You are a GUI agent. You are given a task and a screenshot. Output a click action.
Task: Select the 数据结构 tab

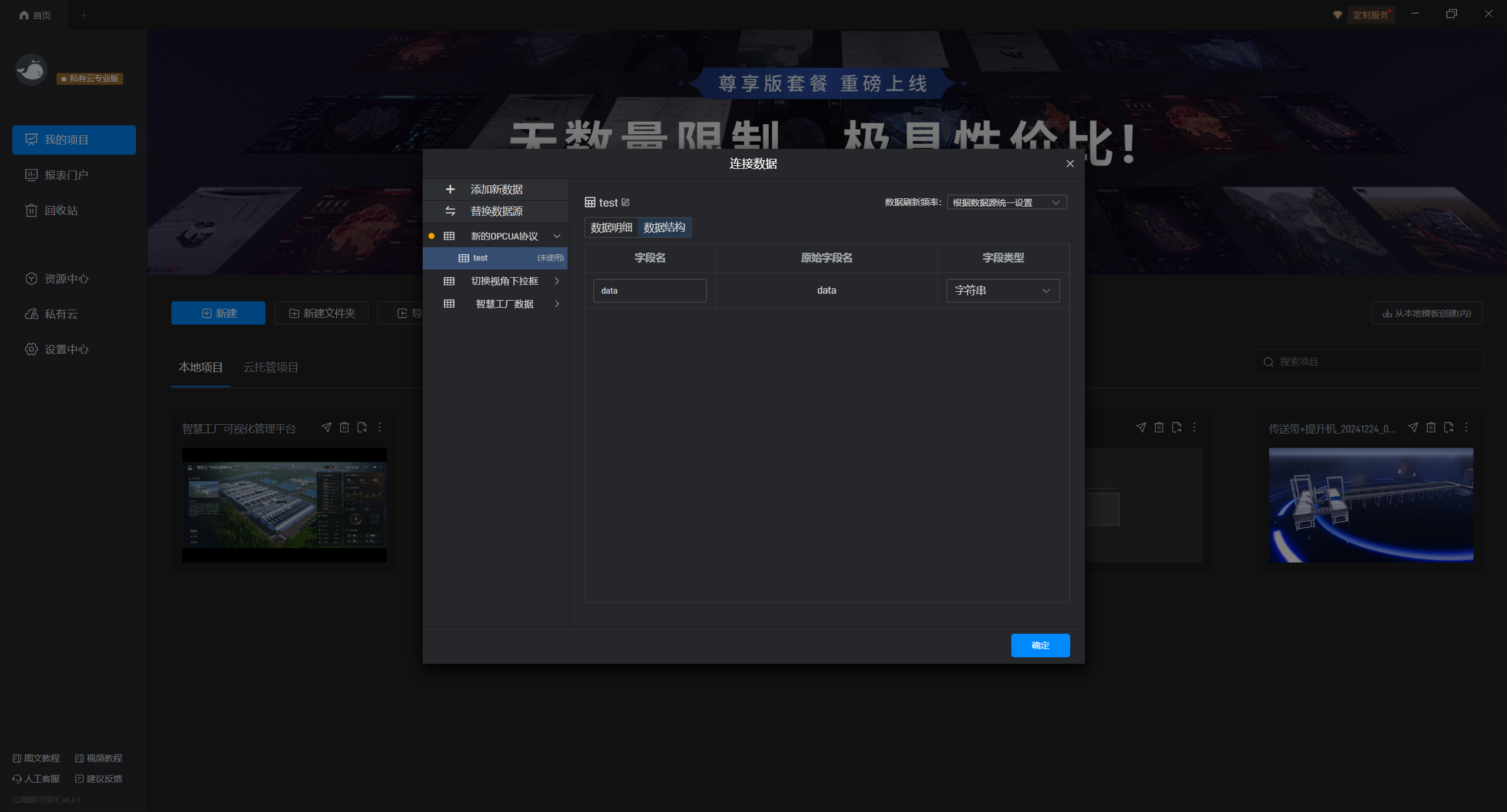click(664, 228)
